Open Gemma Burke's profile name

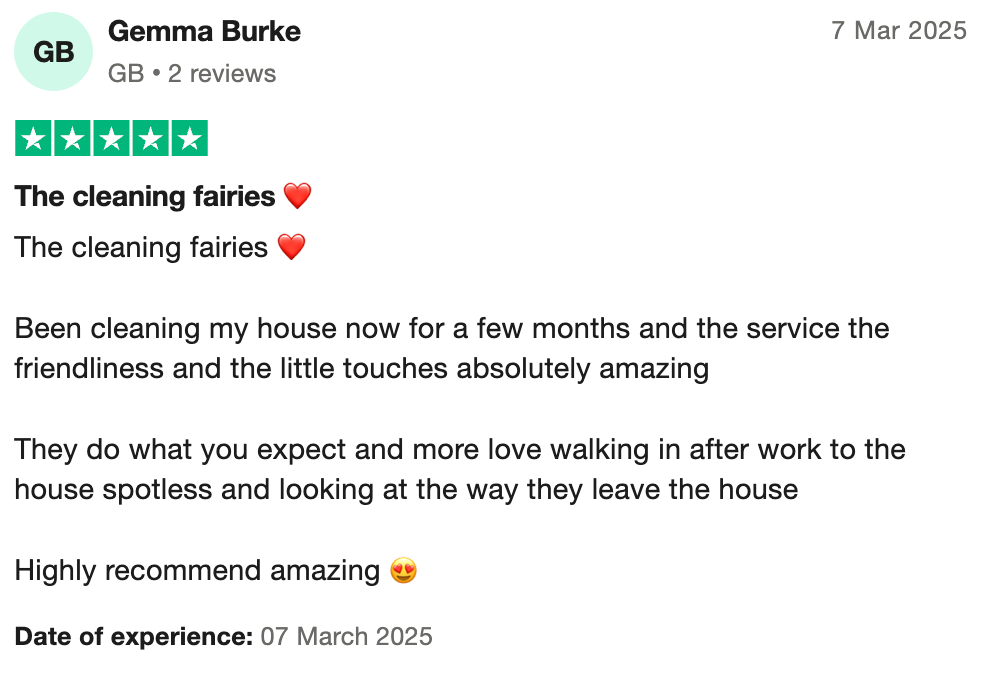pyautogui.click(x=204, y=32)
